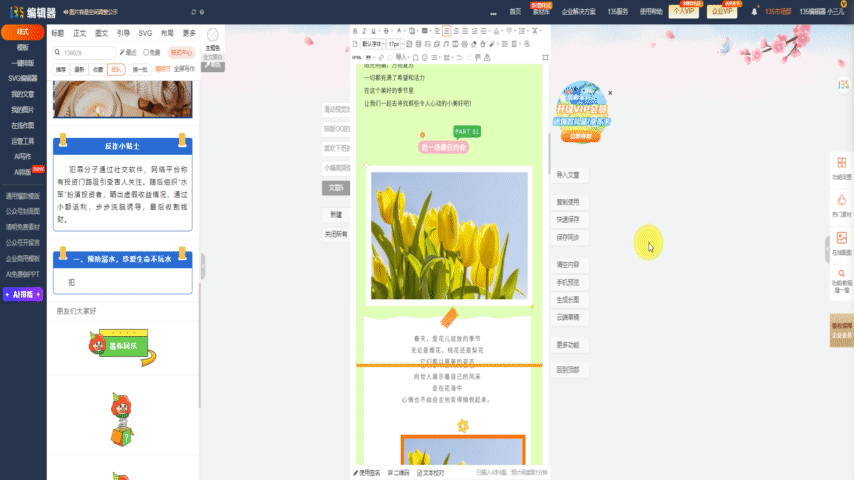The width and height of the screenshot is (854, 480).
Task: Open the 布局 style tab
Action: pos(167,33)
